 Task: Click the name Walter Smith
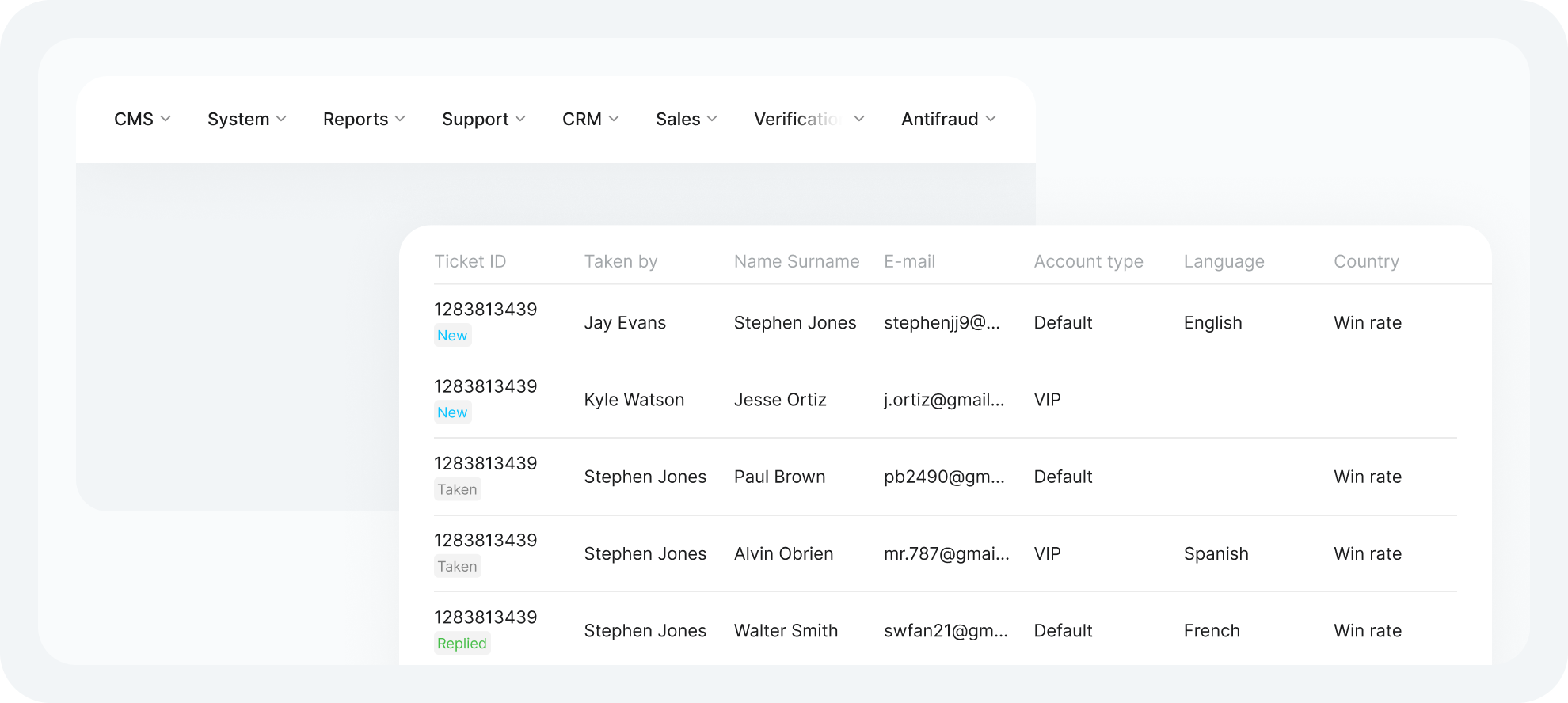click(786, 630)
